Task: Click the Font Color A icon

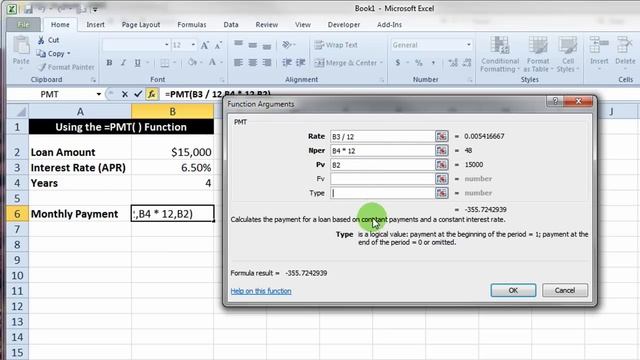Action: [212, 62]
